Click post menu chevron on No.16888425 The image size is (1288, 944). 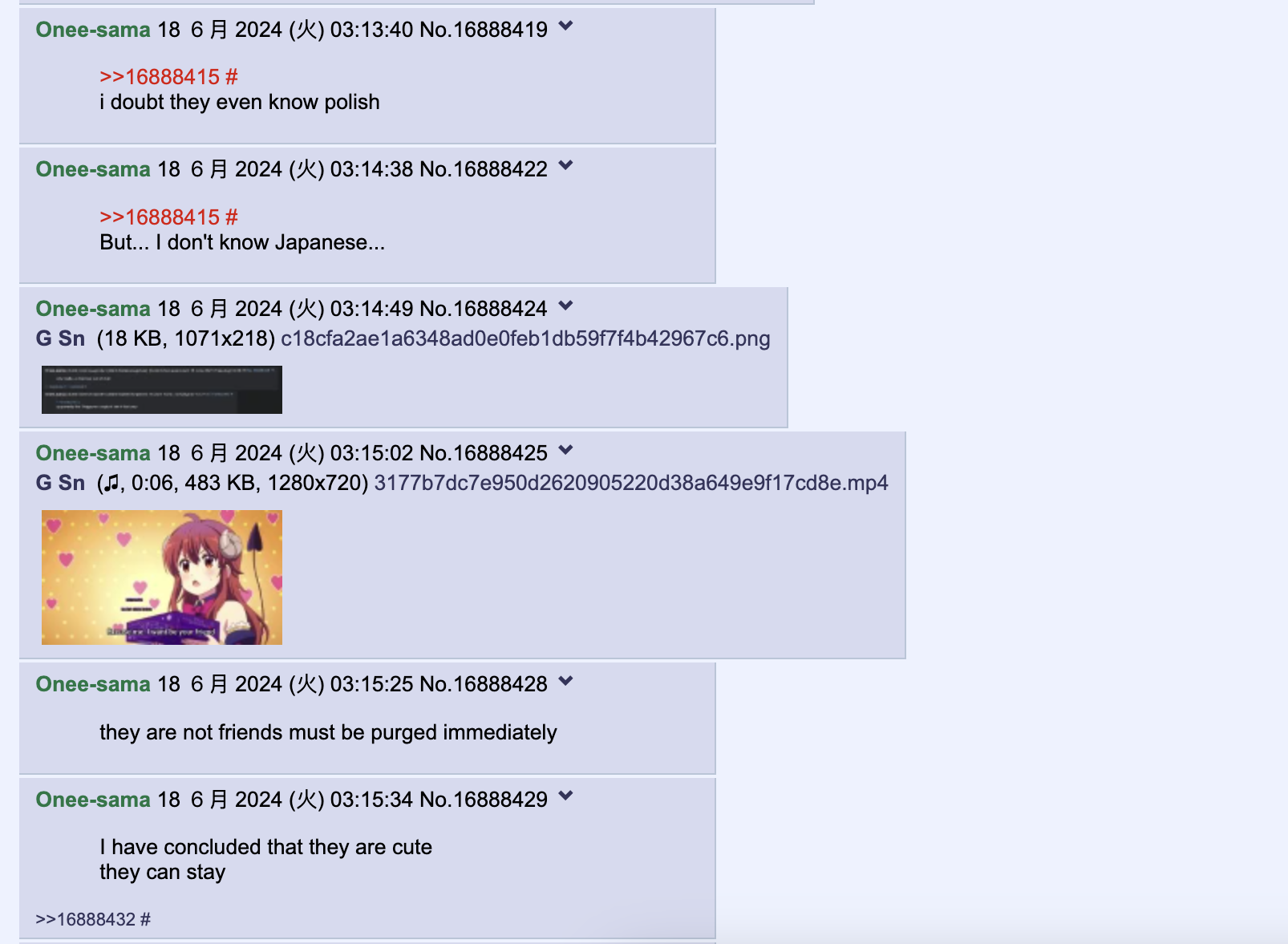pos(565,450)
